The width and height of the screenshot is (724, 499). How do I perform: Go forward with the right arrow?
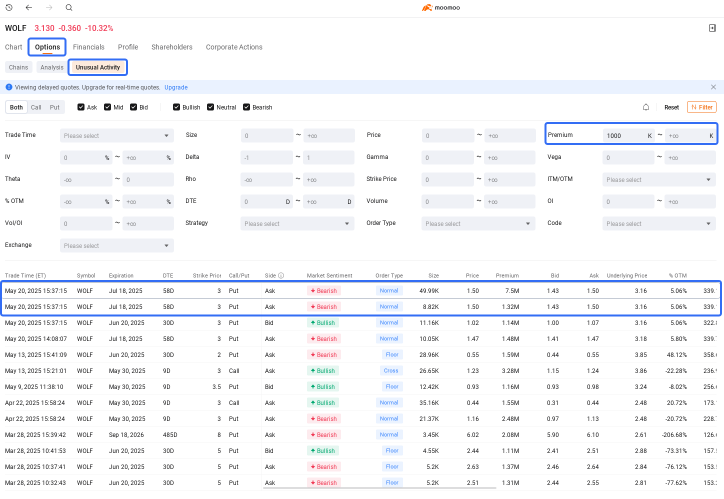[49, 7]
